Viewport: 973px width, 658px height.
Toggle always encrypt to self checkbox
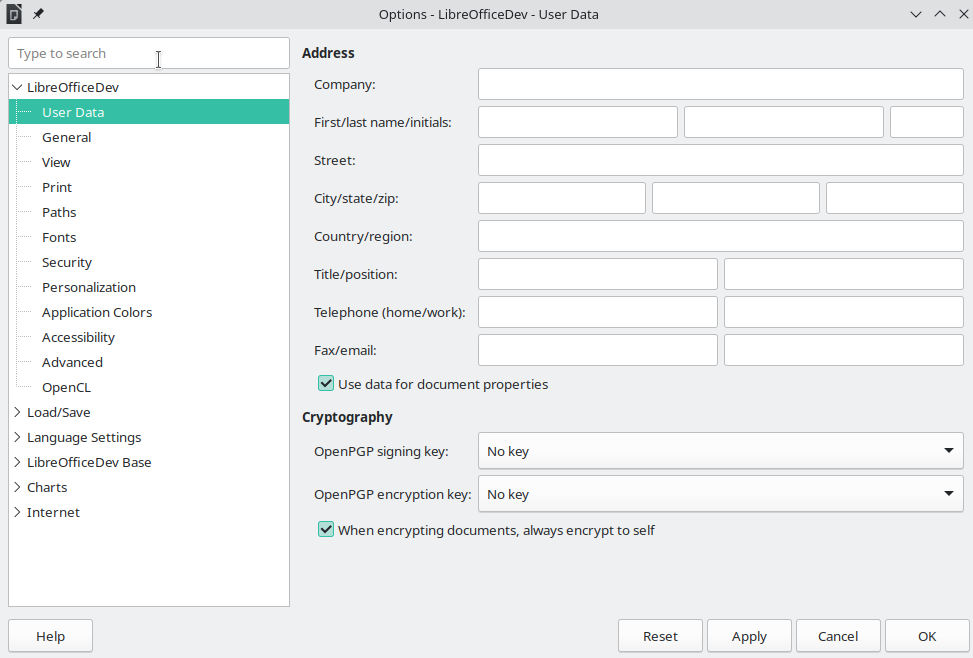[326, 530]
